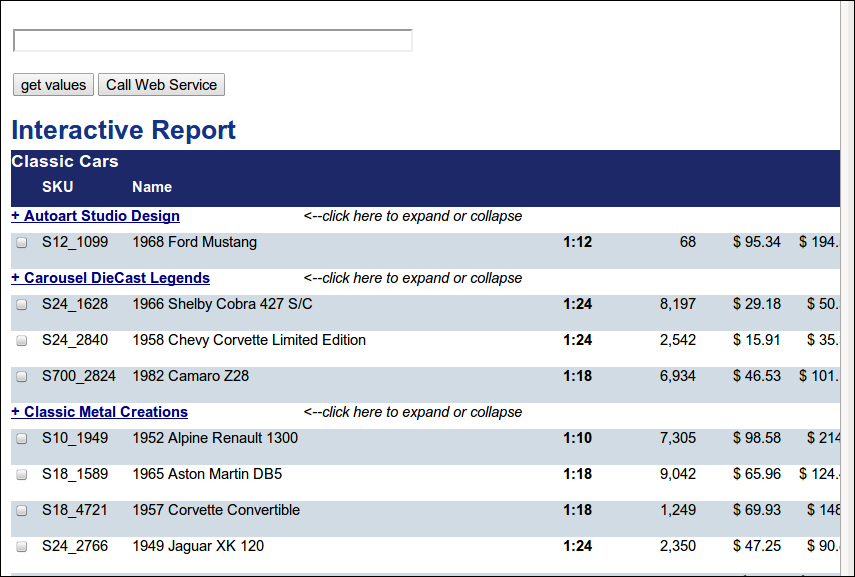Image resolution: width=855 pixels, height=577 pixels.
Task: Click the quantity value 6,934
Action: pos(678,376)
